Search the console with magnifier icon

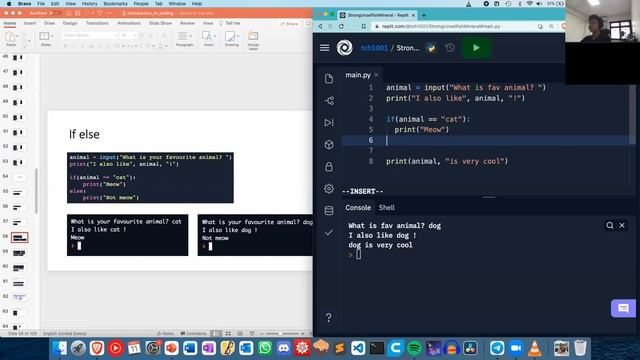[610, 225]
